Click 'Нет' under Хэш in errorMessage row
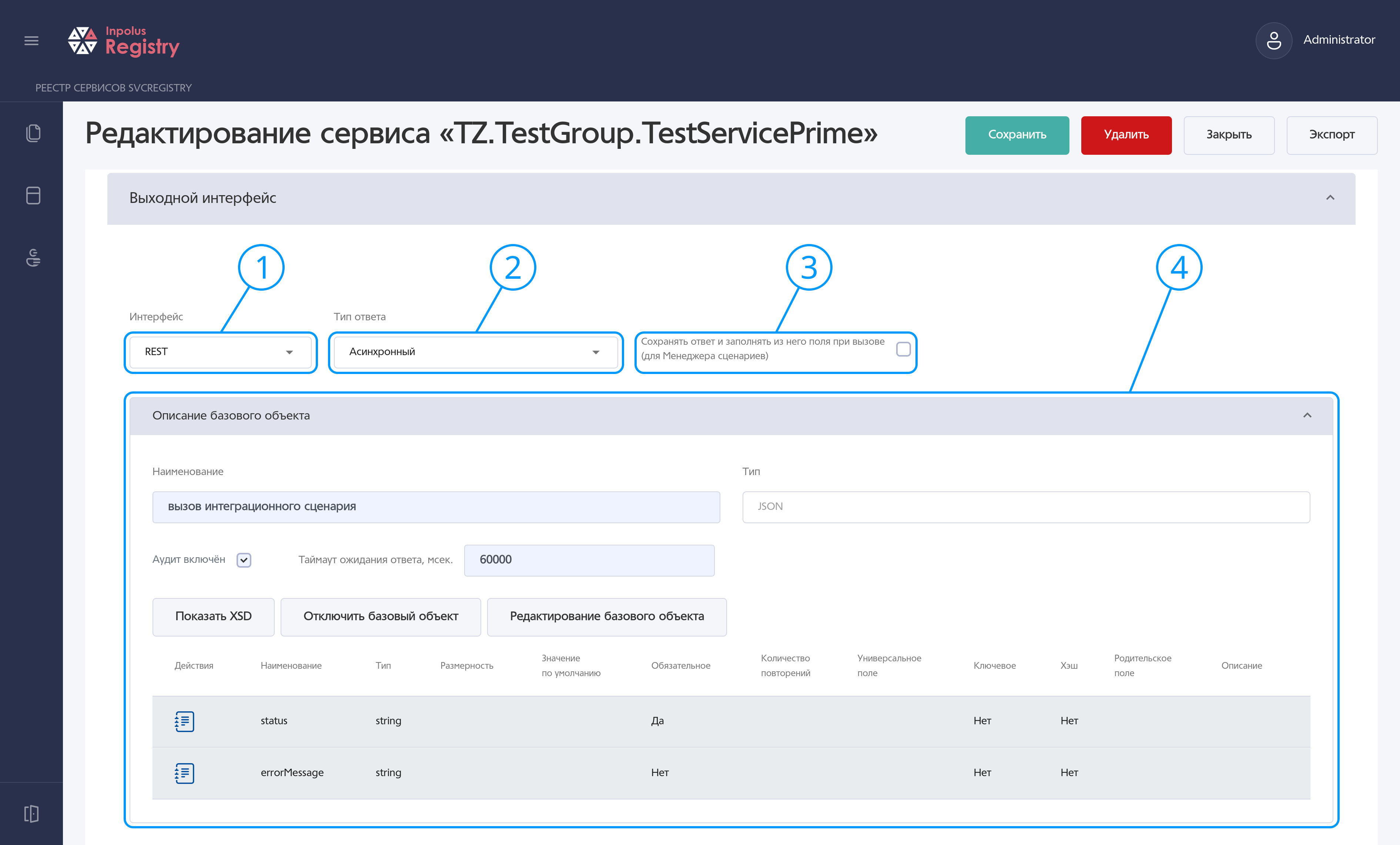 point(1069,772)
